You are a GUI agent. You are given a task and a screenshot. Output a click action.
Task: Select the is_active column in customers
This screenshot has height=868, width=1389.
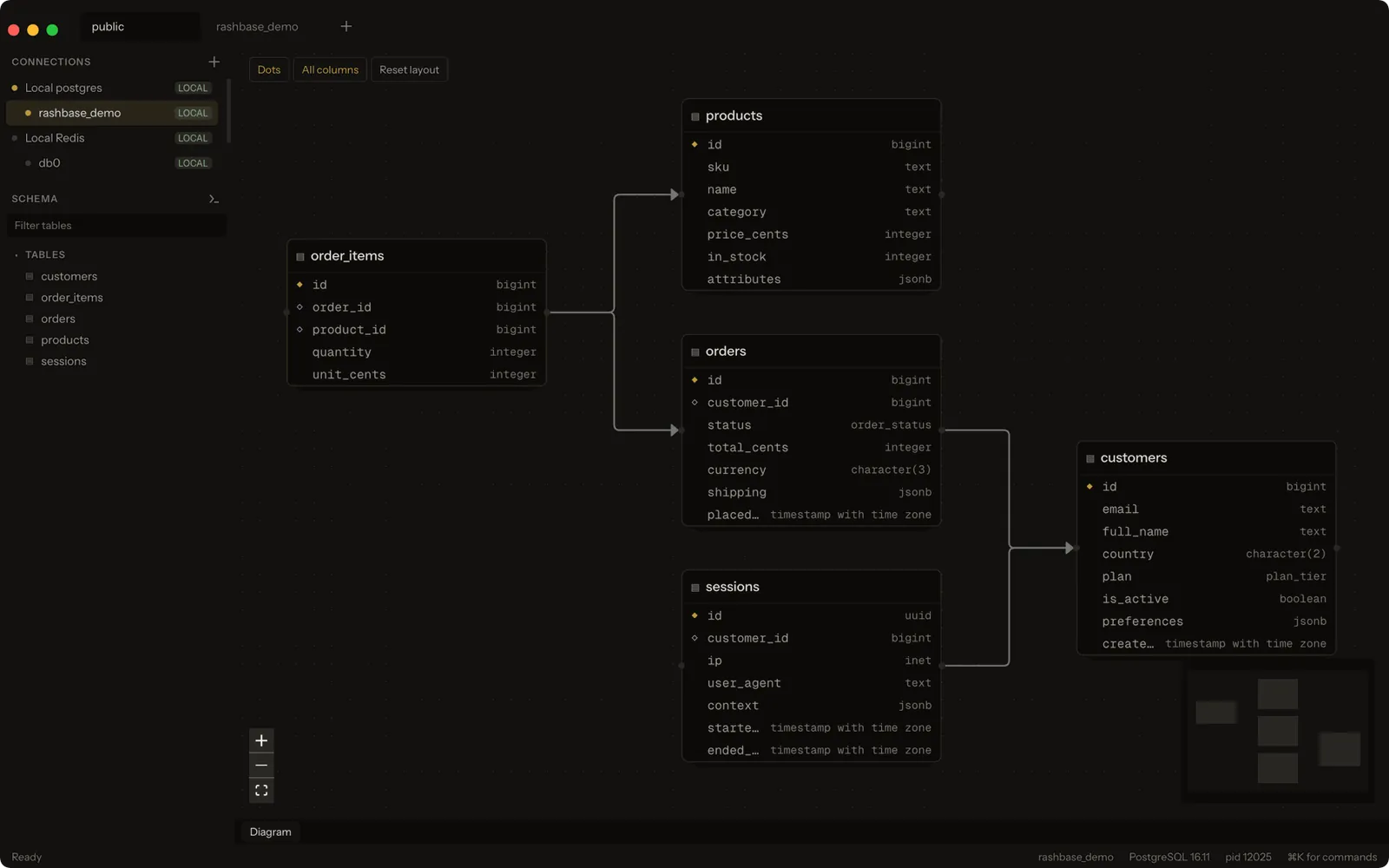click(1207, 599)
